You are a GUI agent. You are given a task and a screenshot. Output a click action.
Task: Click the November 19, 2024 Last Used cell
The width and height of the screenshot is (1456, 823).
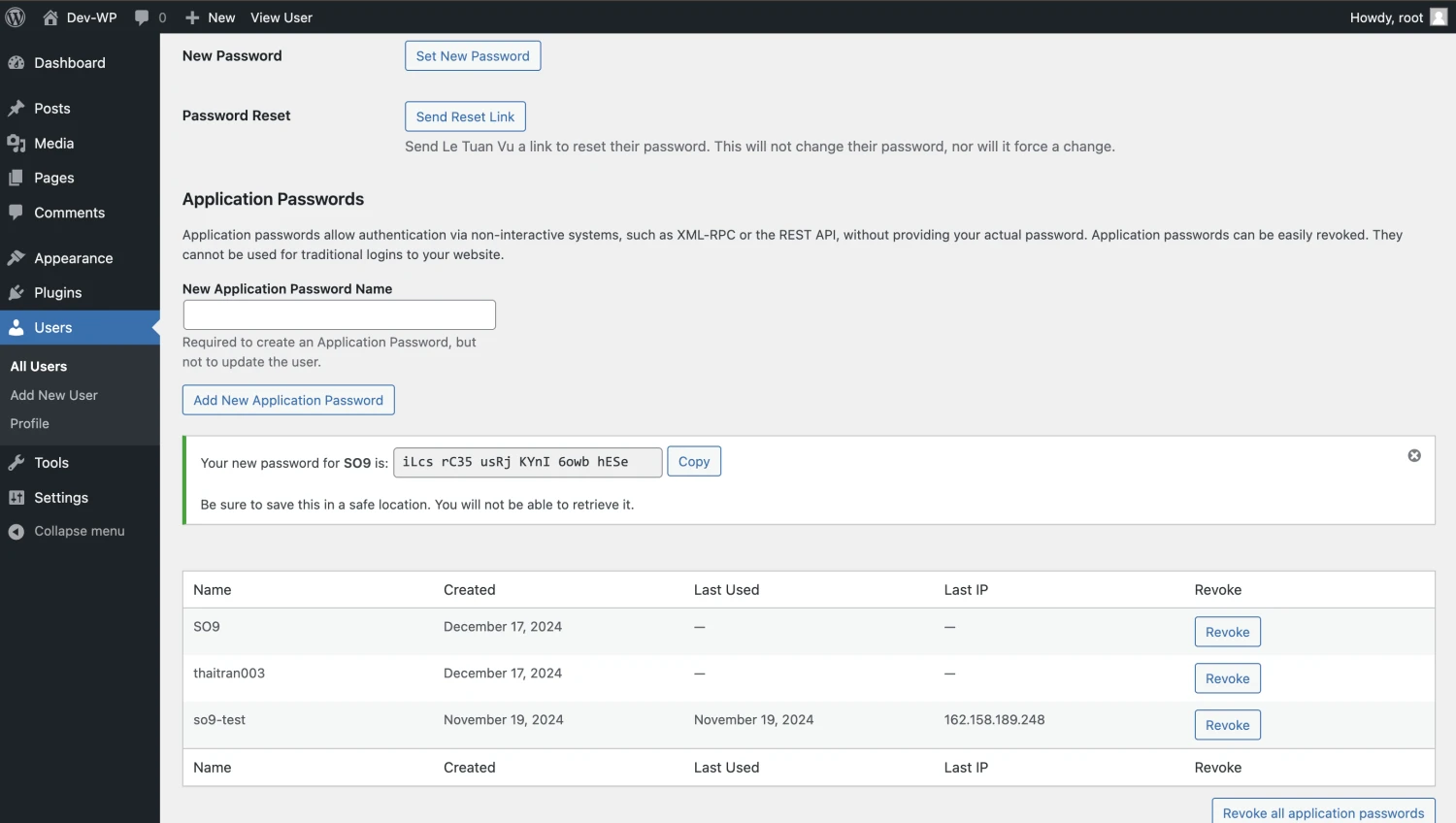coord(753,720)
